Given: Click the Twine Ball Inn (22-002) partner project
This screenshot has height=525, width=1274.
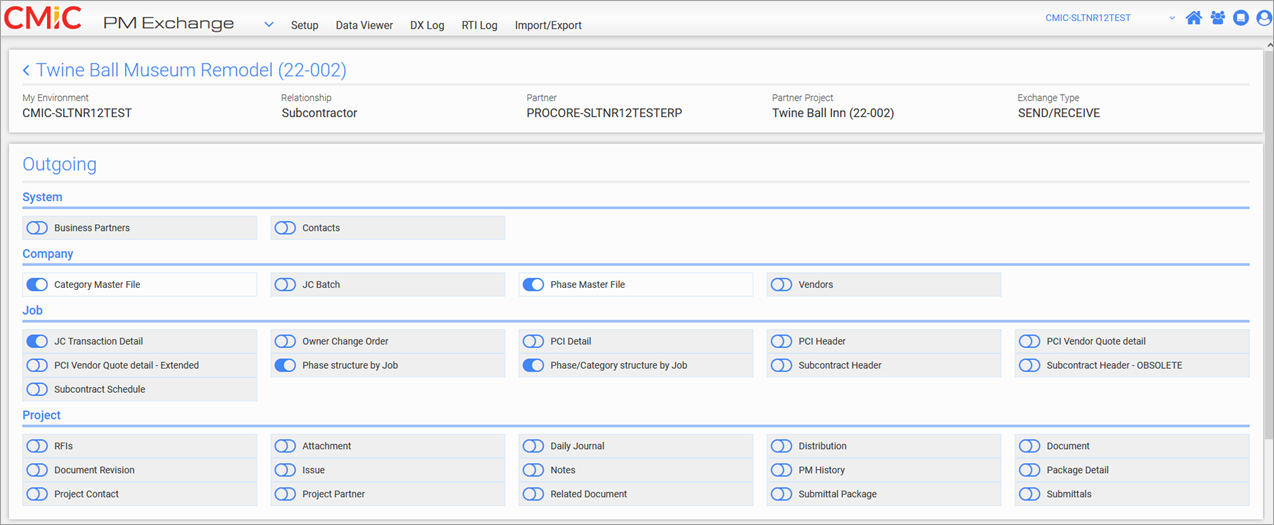Looking at the screenshot, I should pos(833,113).
